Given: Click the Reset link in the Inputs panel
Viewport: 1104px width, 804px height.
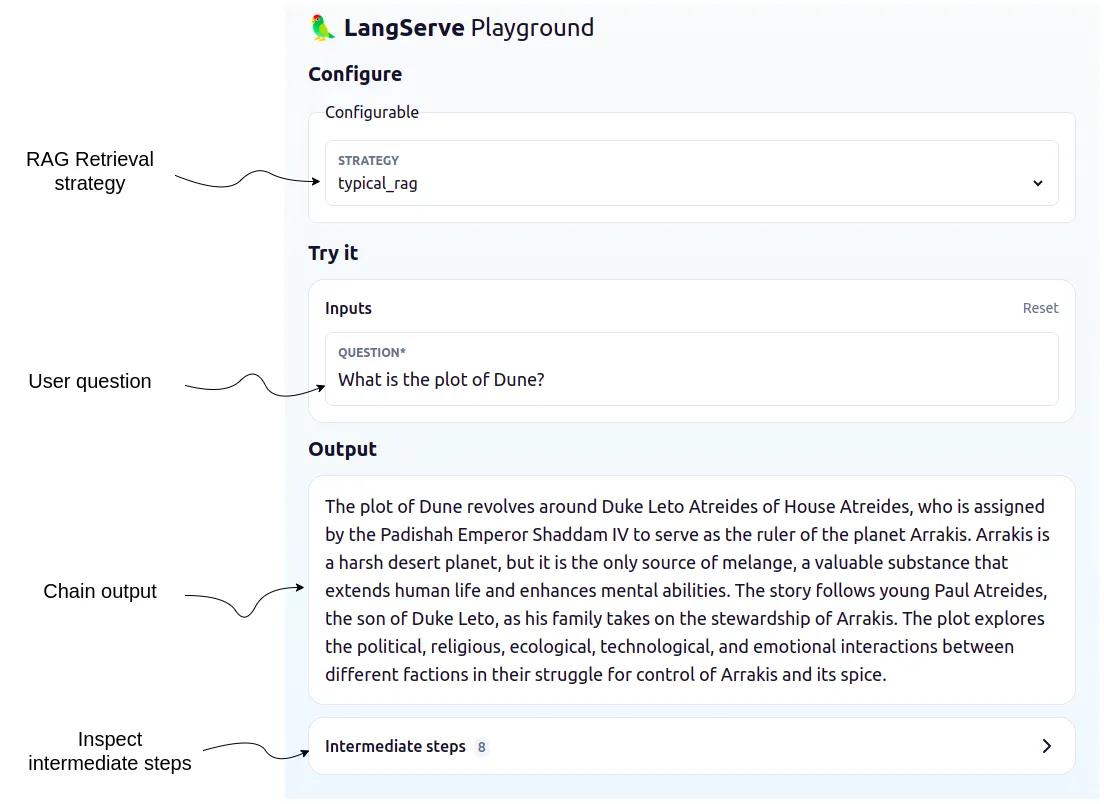Looking at the screenshot, I should [x=1040, y=308].
